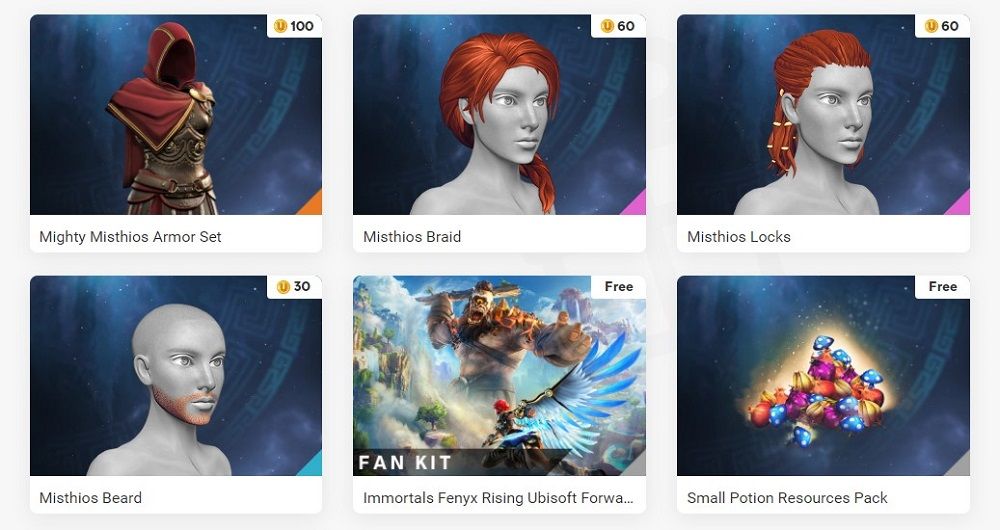Click the pink rarity corner on Misthios Braid

637,206
